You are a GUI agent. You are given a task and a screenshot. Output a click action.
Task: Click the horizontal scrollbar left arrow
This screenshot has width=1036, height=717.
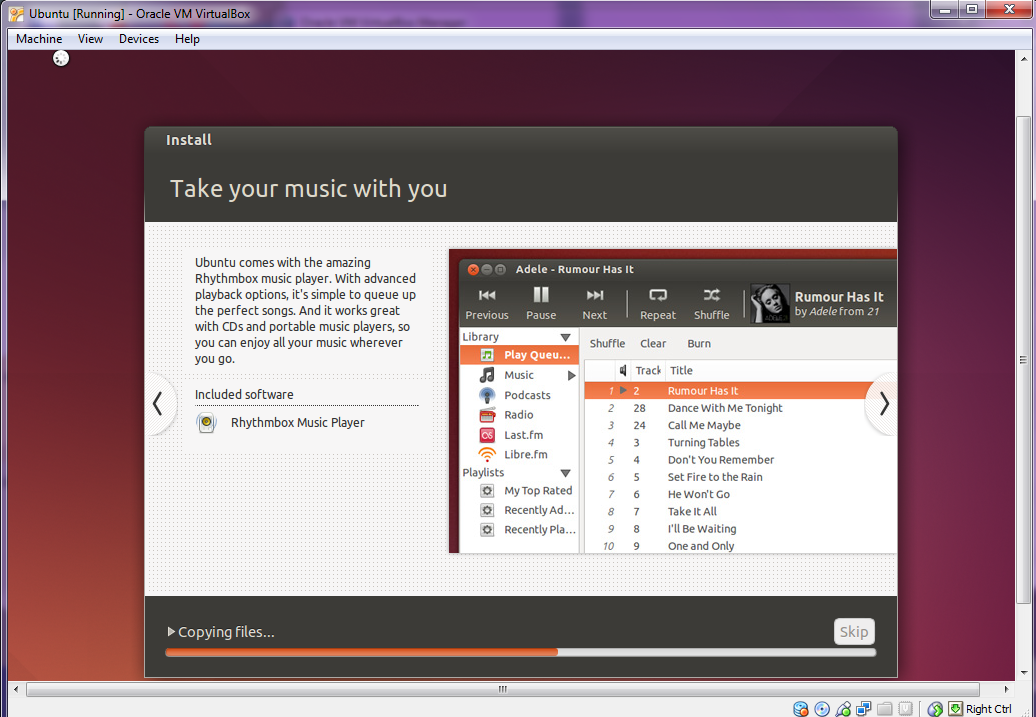pos(16,689)
